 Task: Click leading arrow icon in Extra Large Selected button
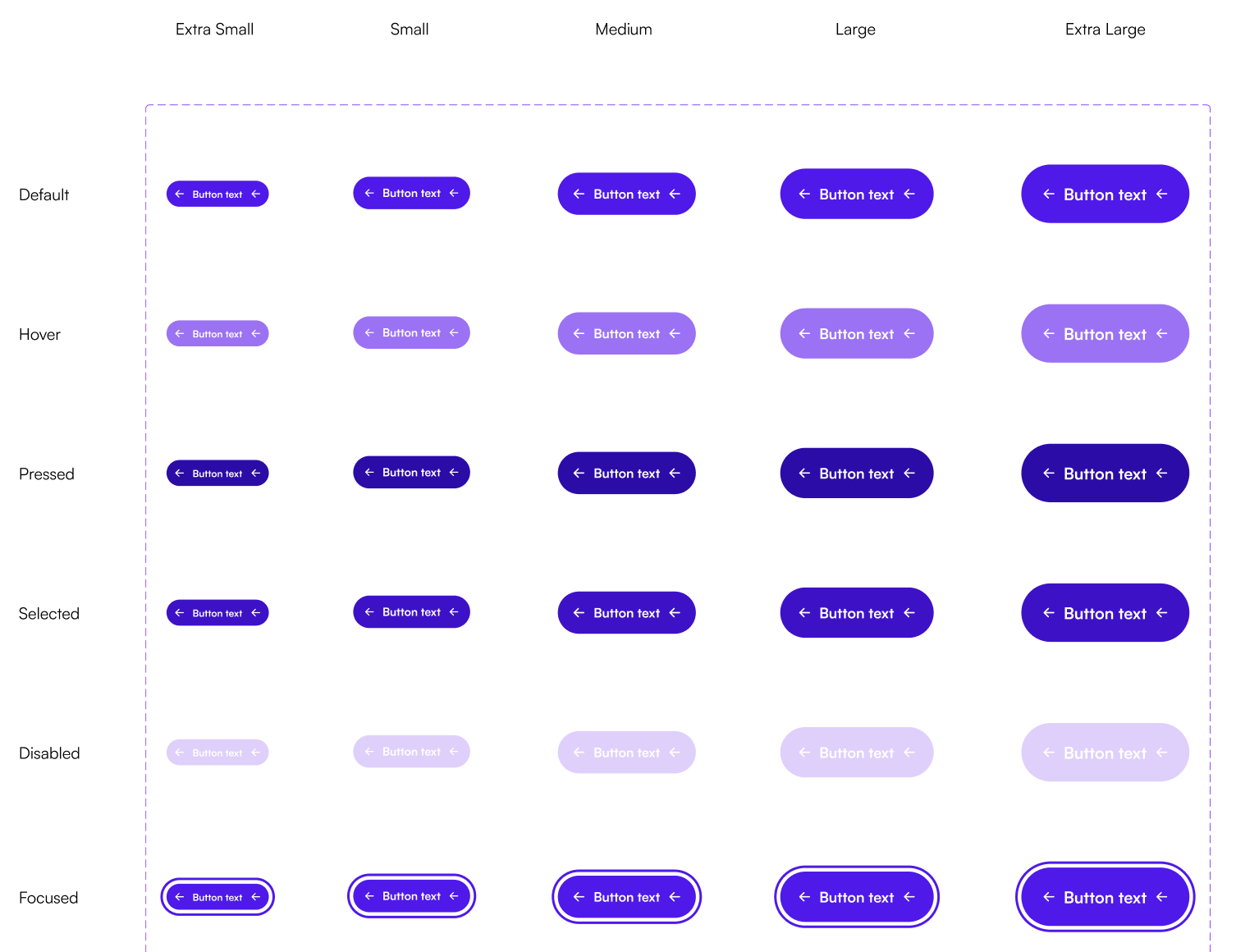coord(1049,613)
